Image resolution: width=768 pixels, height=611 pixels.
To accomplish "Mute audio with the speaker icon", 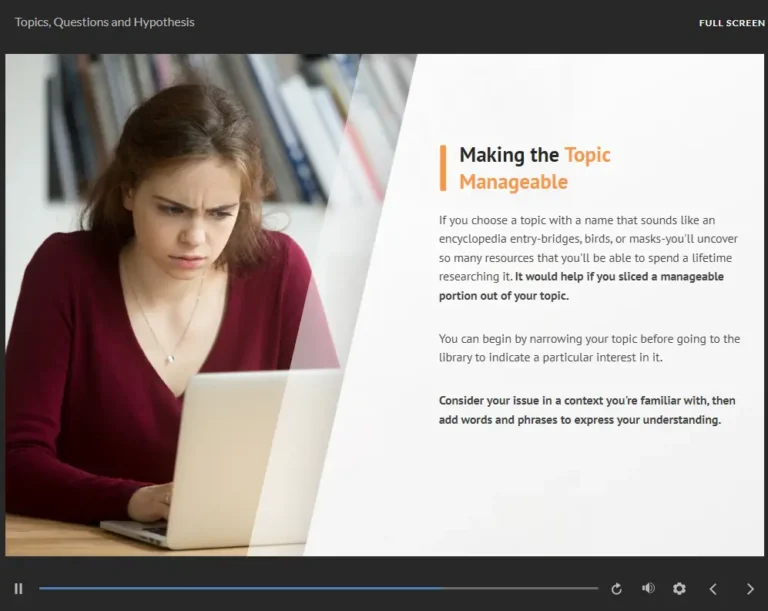I will [648, 588].
